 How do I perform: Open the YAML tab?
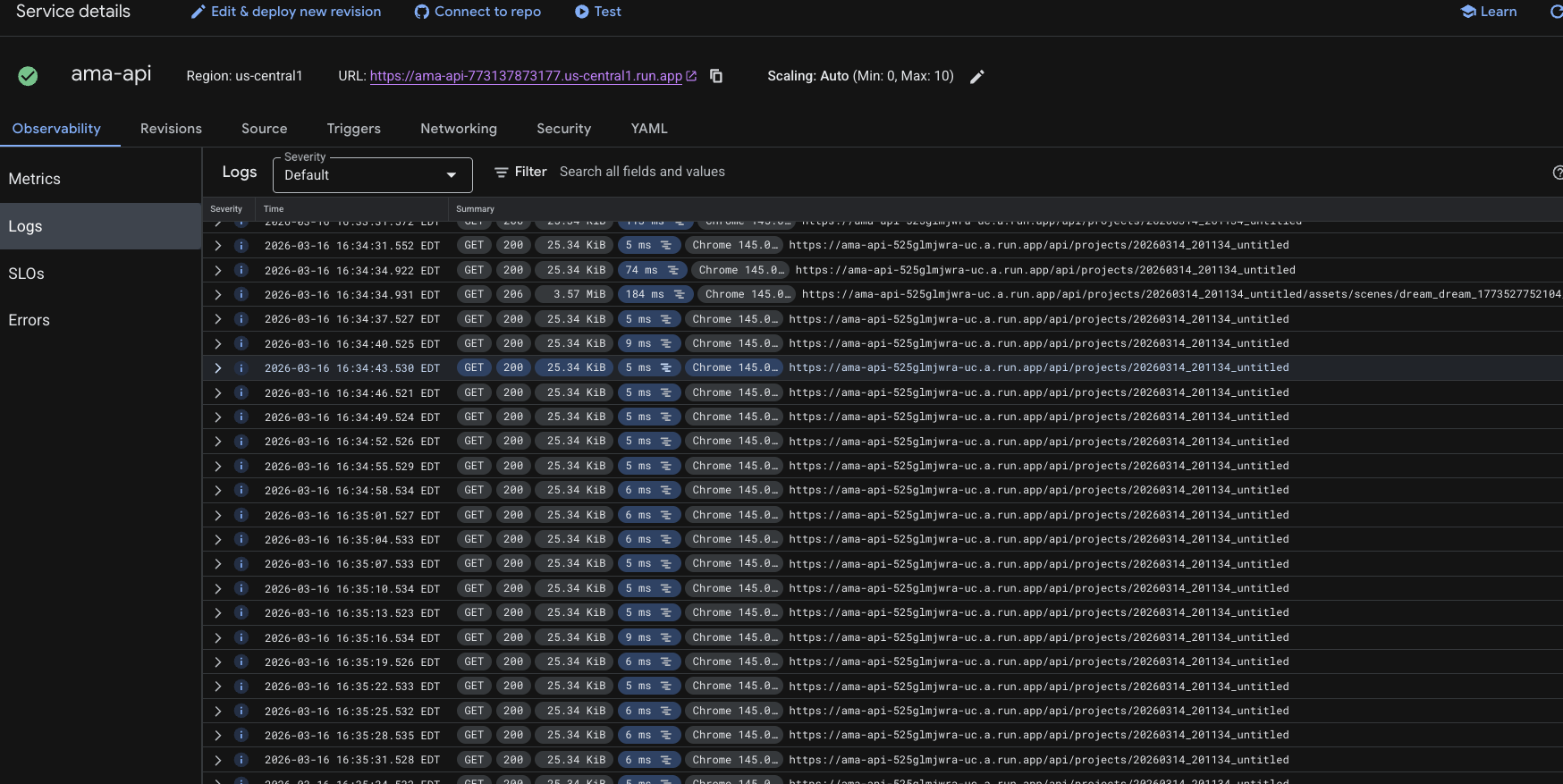pyautogui.click(x=649, y=129)
